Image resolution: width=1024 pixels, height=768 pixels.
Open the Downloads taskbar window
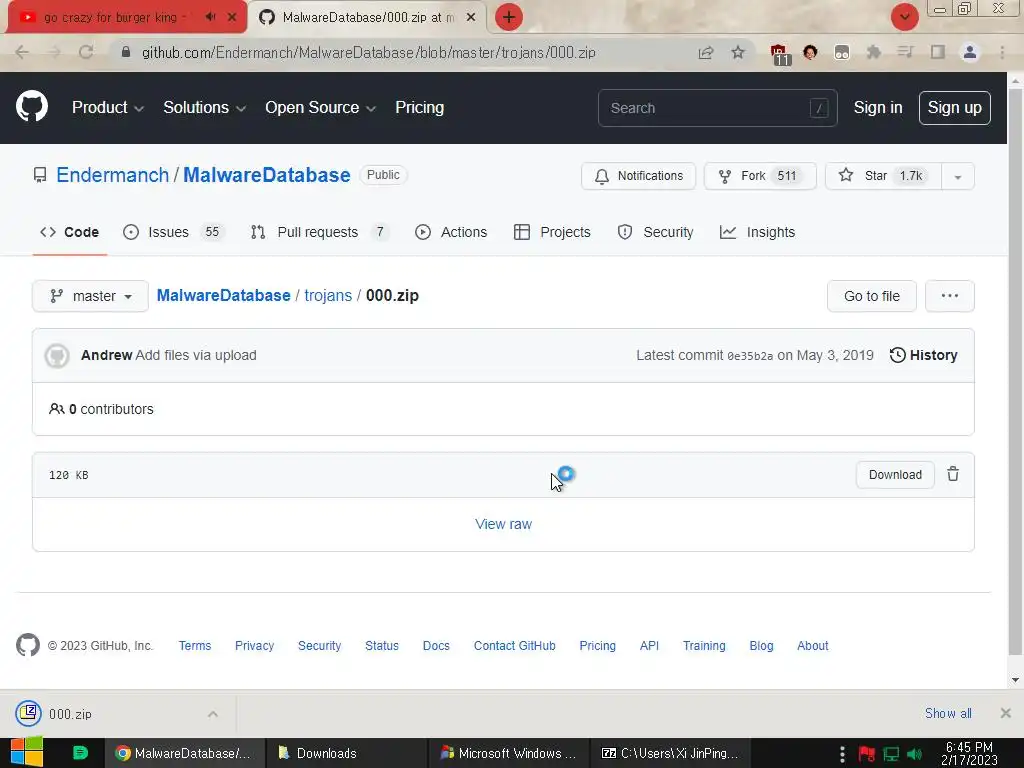point(346,753)
